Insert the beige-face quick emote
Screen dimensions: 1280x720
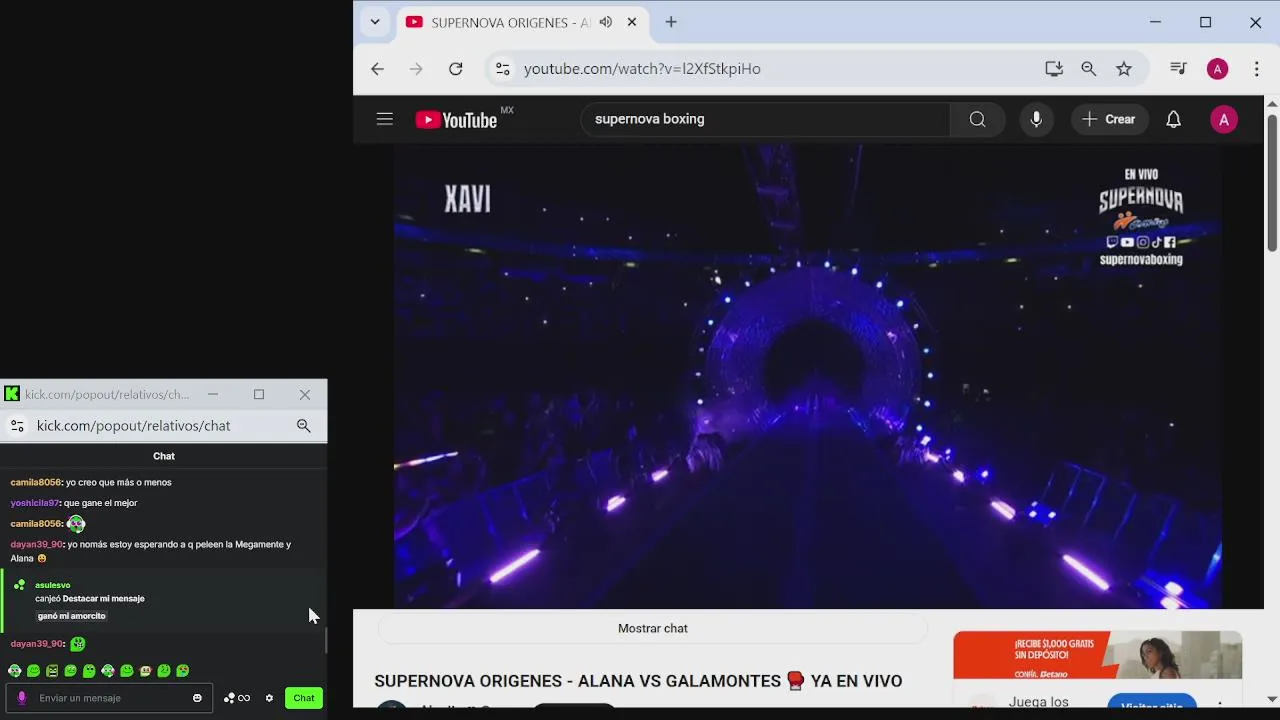(146, 671)
